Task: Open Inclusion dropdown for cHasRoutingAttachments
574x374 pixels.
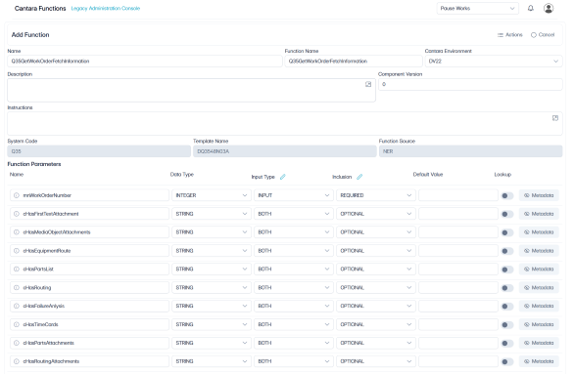Action: pos(376,361)
